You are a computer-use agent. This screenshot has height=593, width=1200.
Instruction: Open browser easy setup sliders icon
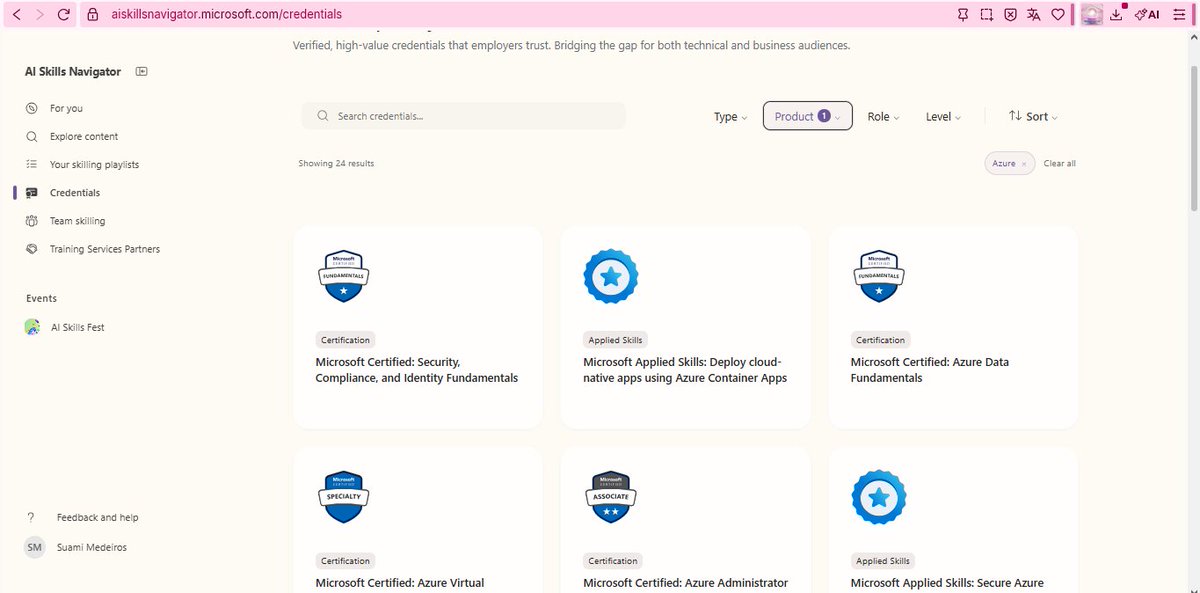[x=1181, y=15]
